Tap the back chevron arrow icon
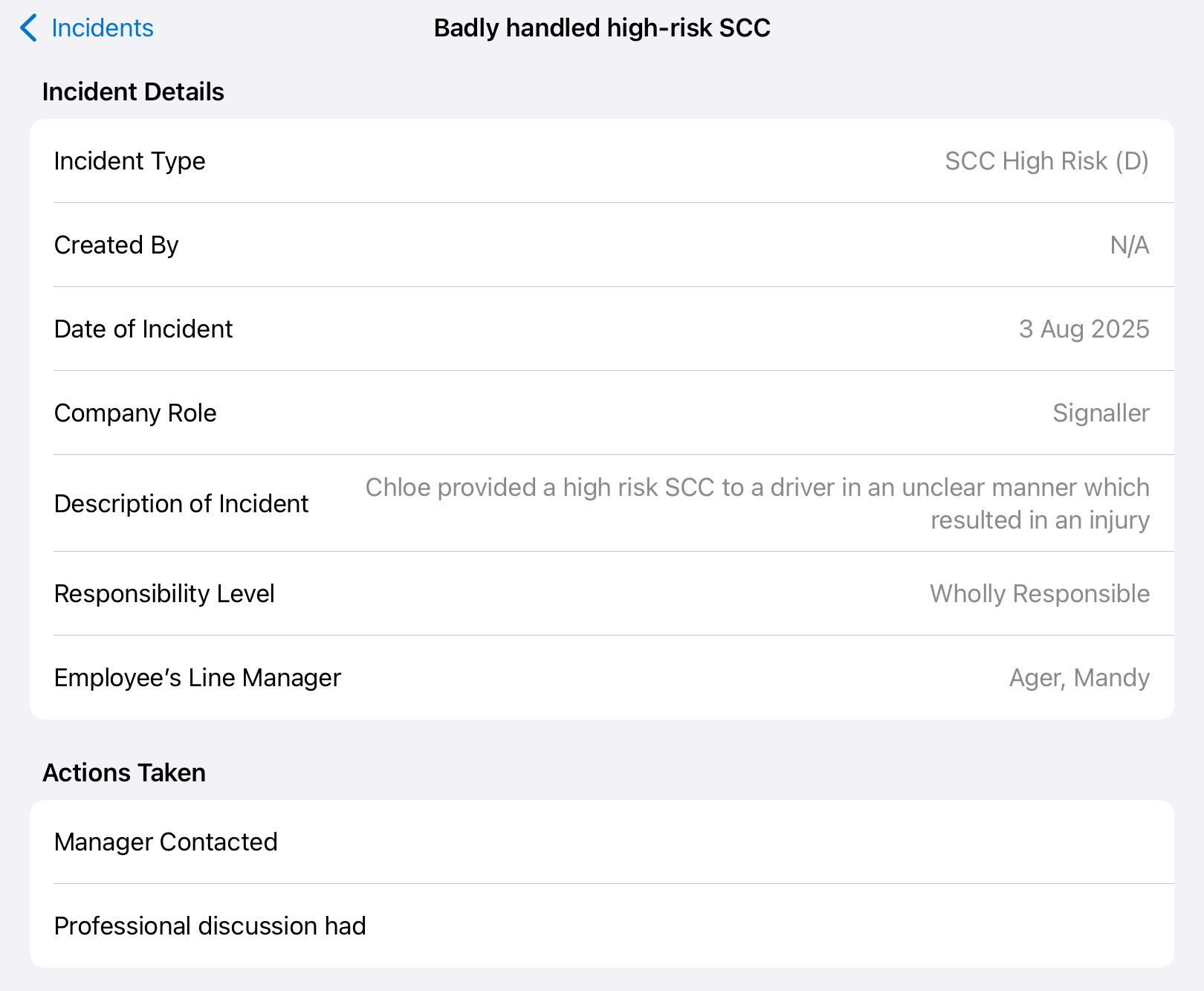 pyautogui.click(x=28, y=28)
